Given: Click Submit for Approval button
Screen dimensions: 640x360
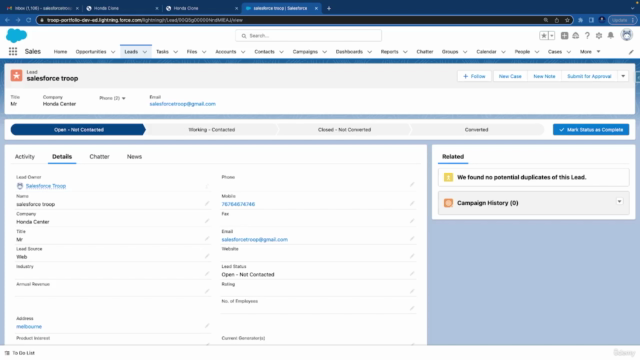Looking at the screenshot, I should click(589, 76).
